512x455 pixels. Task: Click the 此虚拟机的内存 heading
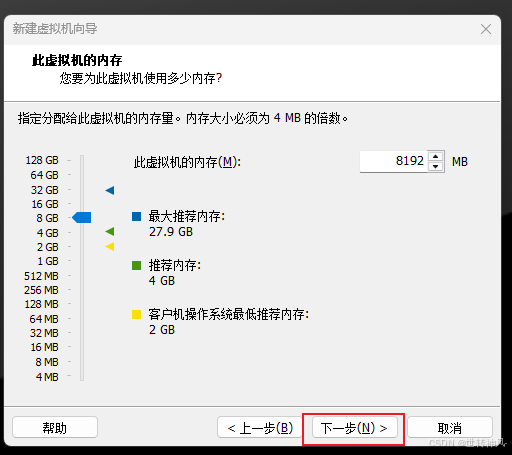[77, 60]
